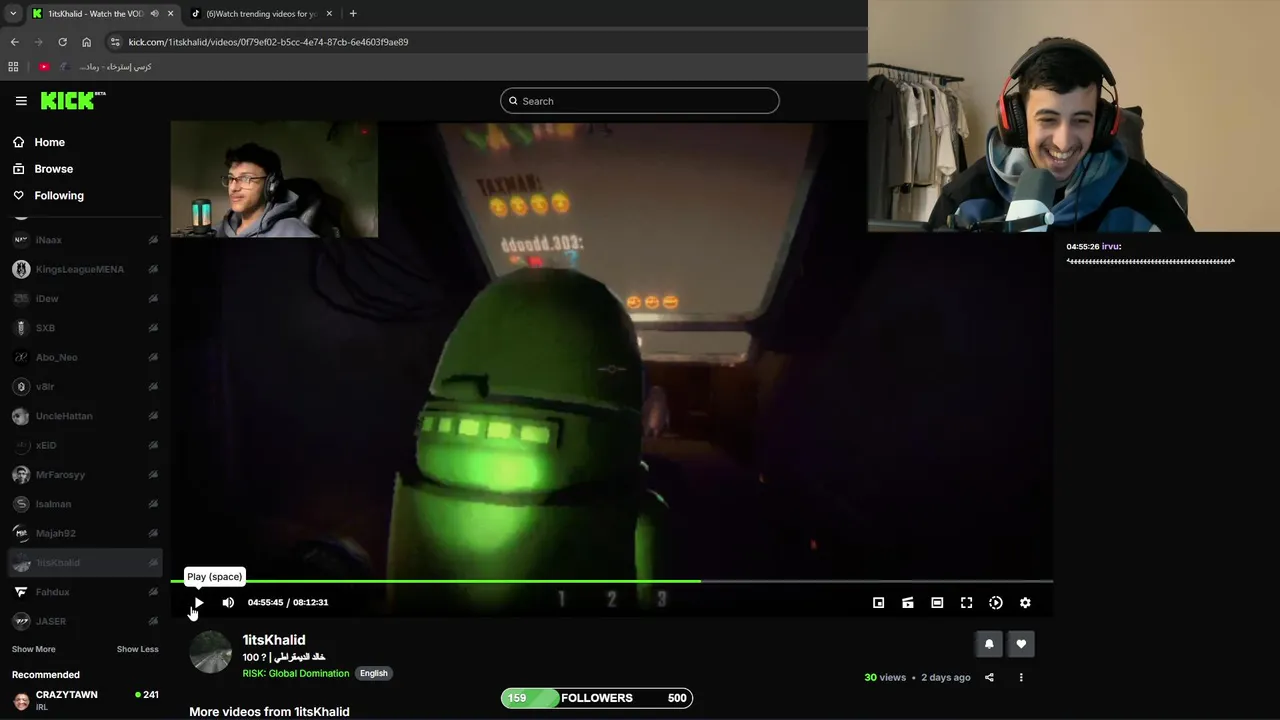1280x720 pixels.
Task: Seek on the green video progress bar
Action: click(612, 581)
